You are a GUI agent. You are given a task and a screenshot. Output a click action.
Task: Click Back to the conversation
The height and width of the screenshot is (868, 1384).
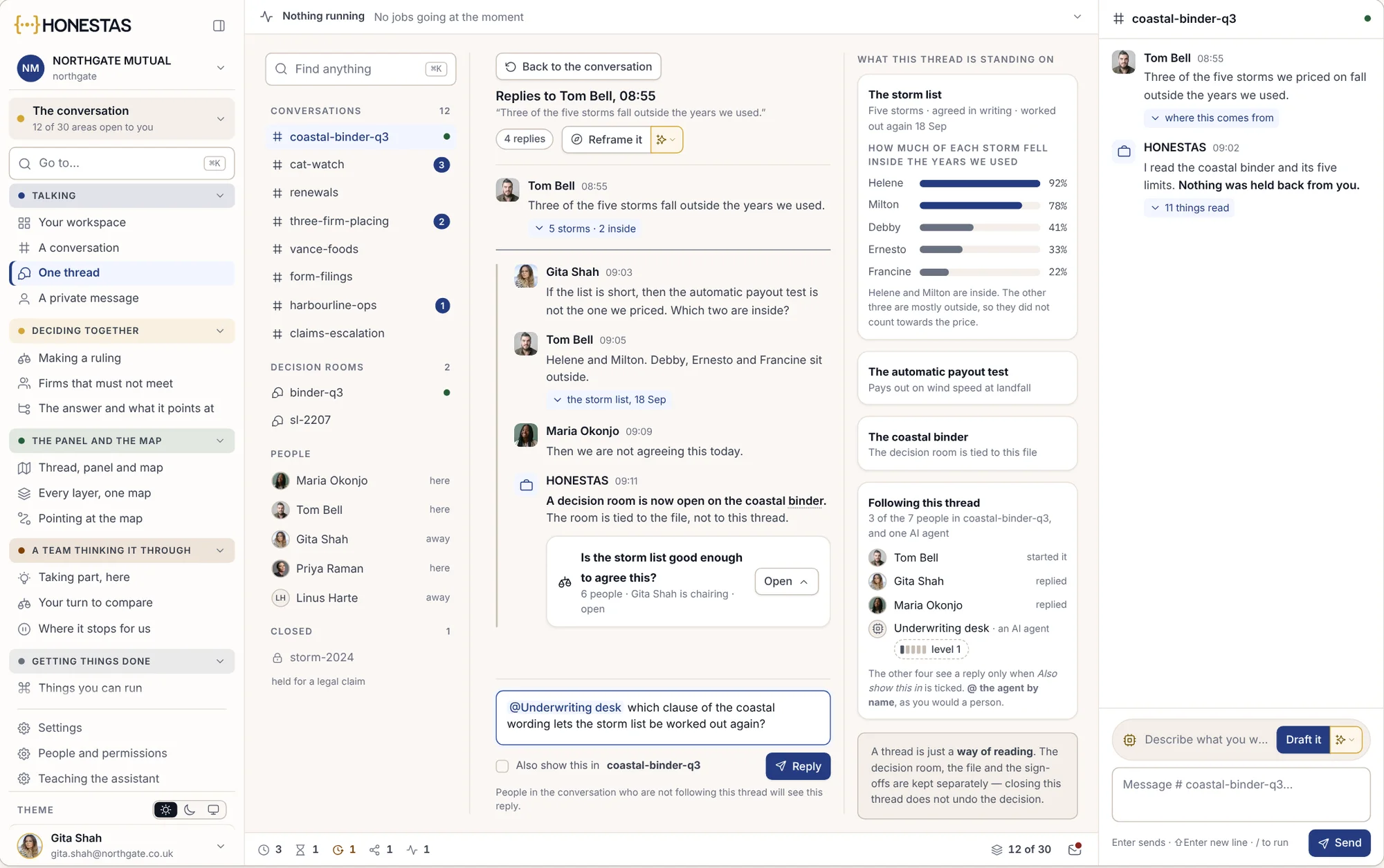click(579, 66)
